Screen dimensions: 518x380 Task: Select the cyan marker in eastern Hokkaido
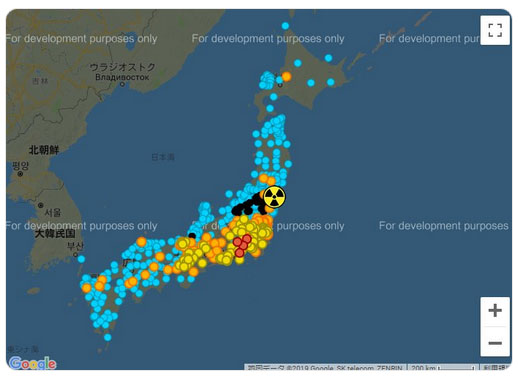pos(331,82)
